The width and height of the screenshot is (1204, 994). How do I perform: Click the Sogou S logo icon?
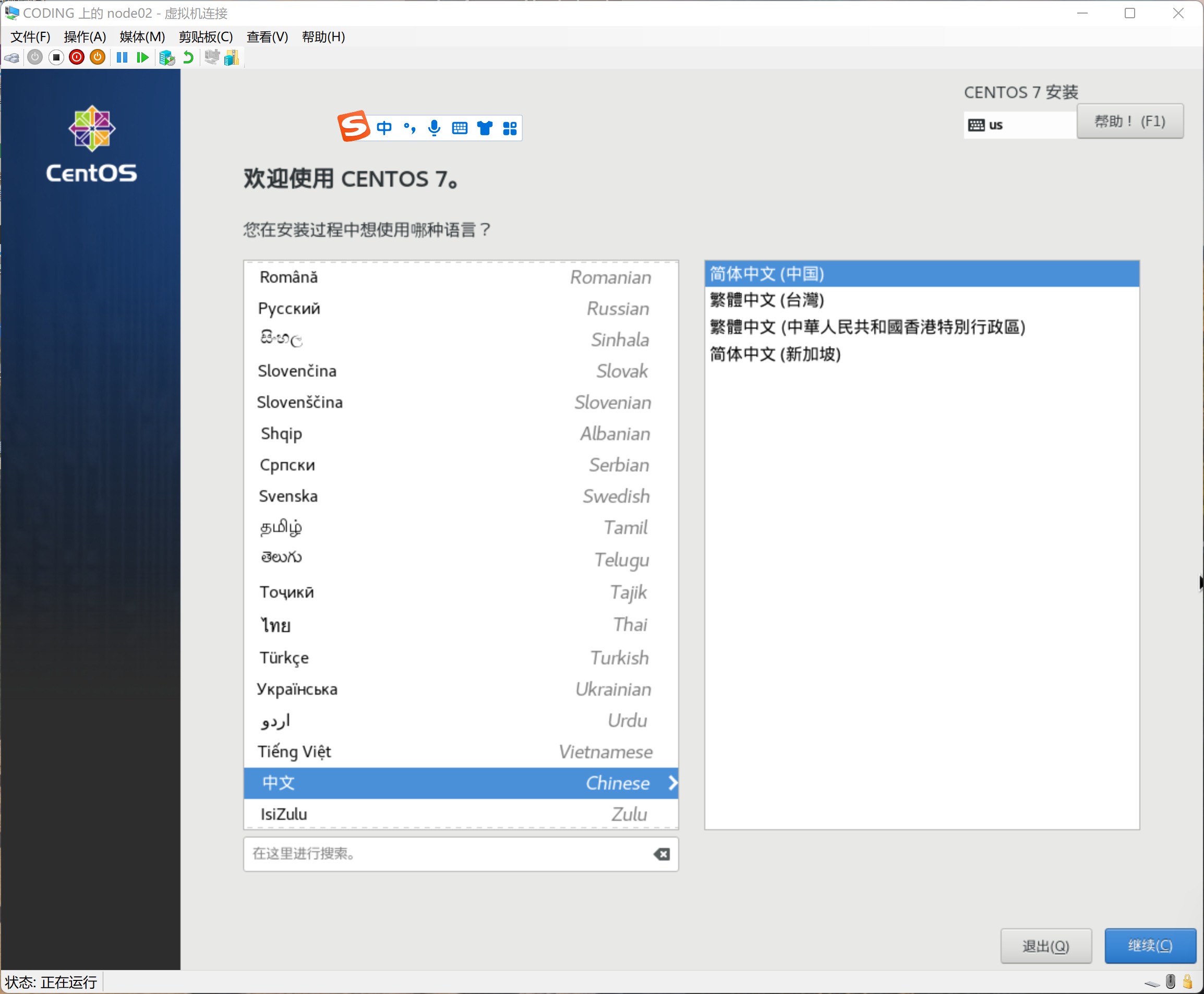coord(353,126)
